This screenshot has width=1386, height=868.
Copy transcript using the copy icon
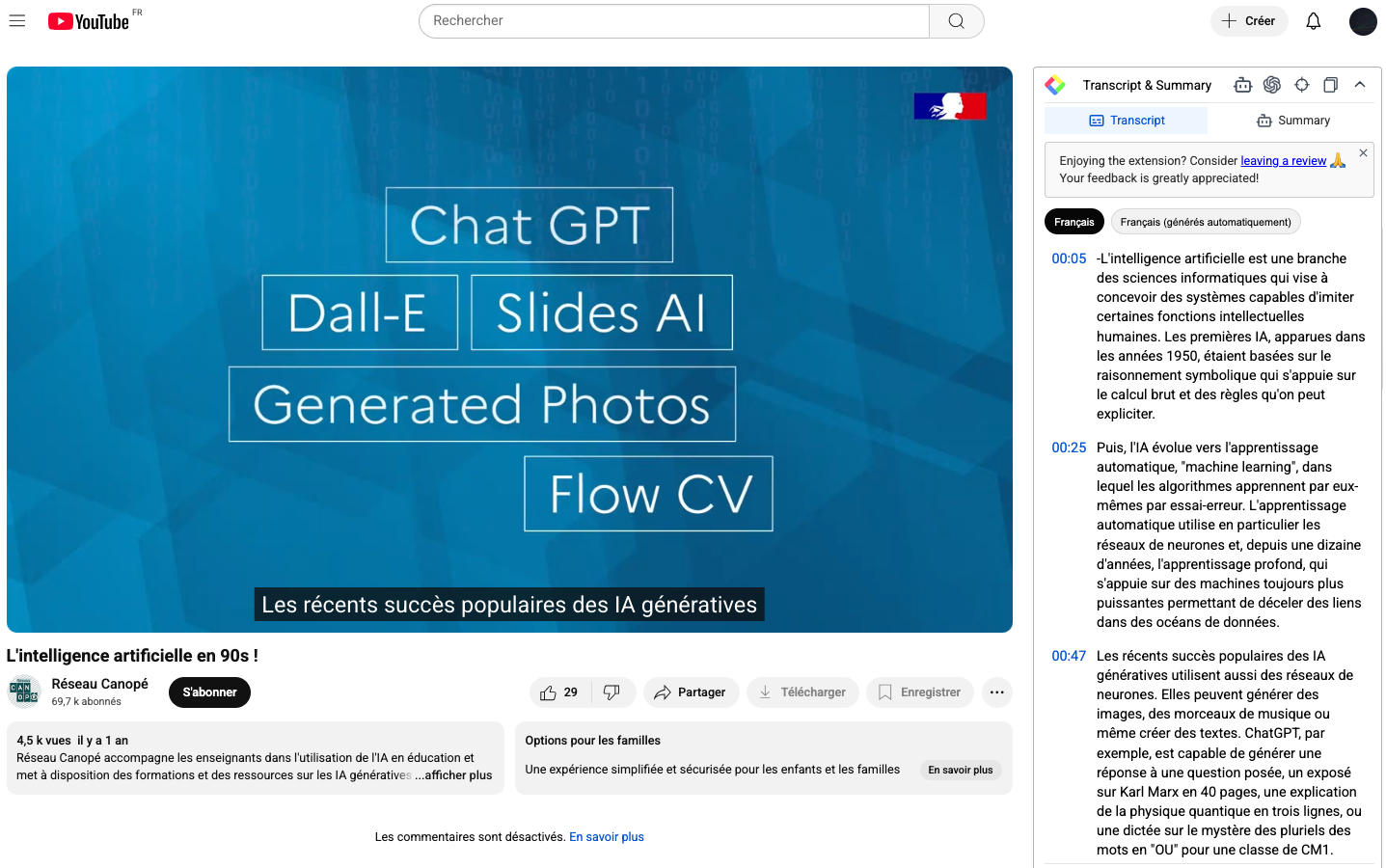1330,85
